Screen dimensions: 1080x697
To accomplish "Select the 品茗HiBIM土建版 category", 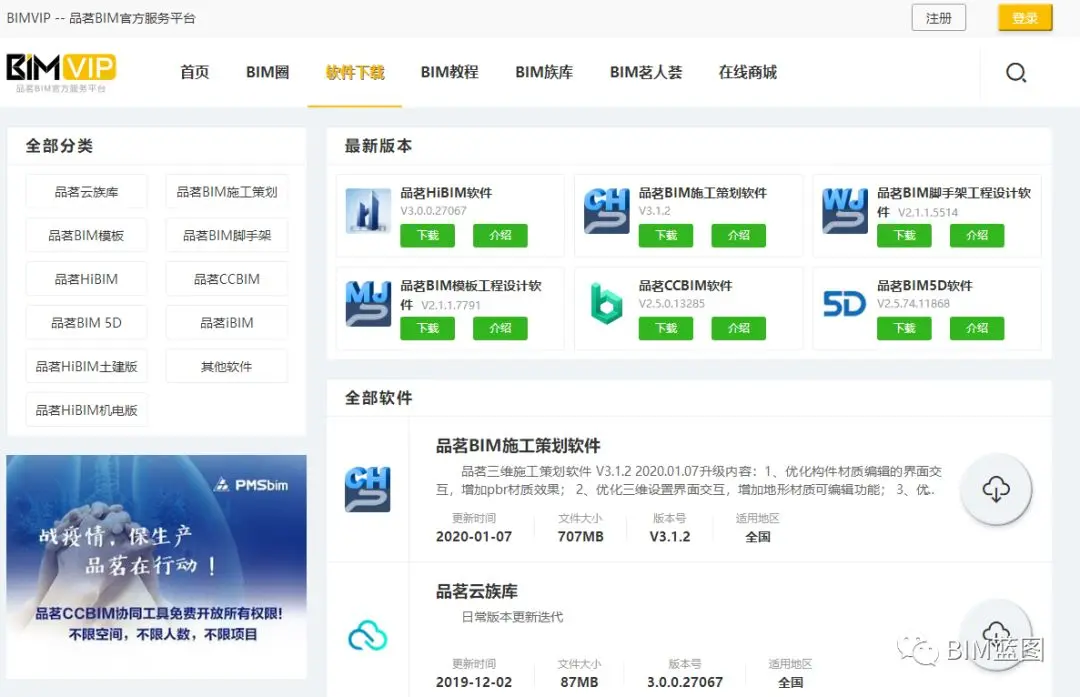I will coord(86,366).
